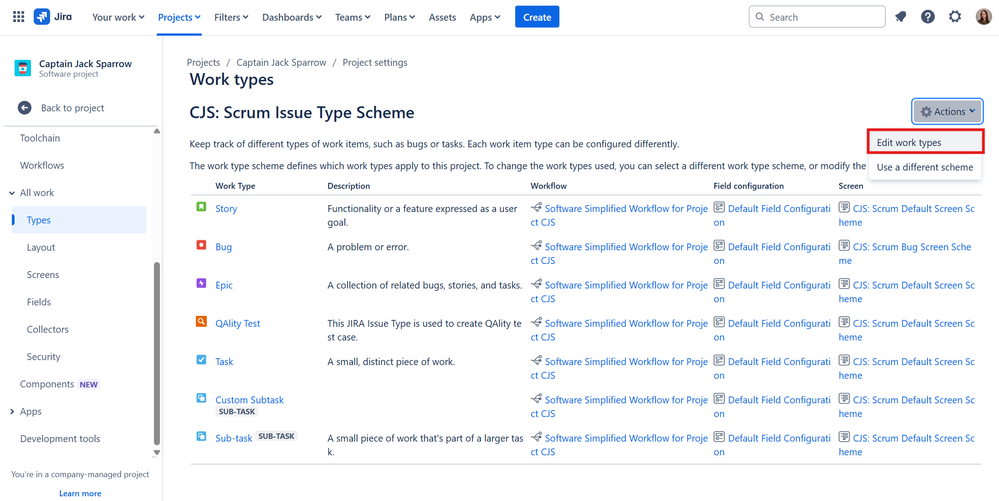
Task: Click the green Story type icon
Action: [201, 207]
